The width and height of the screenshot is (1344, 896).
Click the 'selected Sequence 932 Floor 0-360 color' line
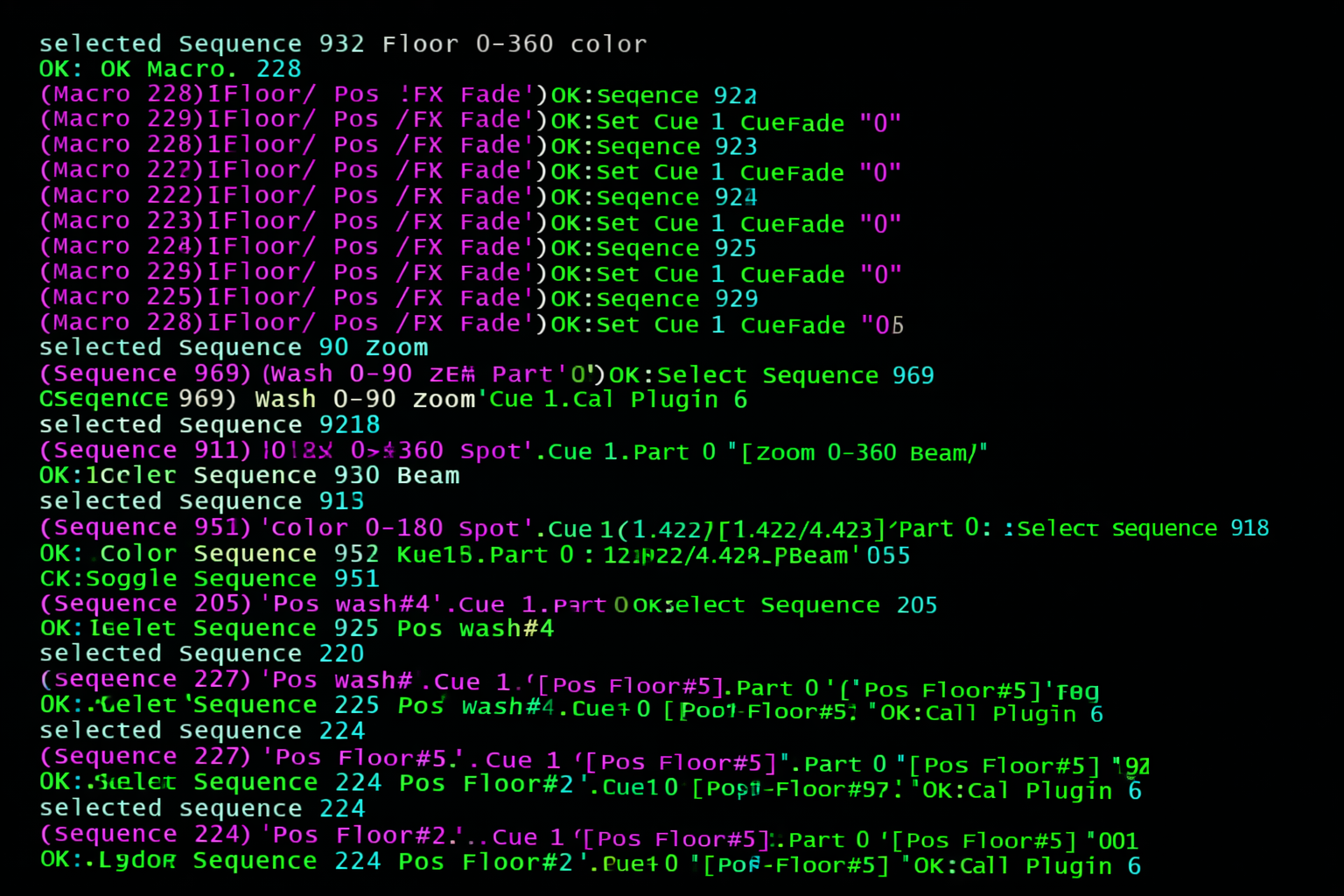343,44
